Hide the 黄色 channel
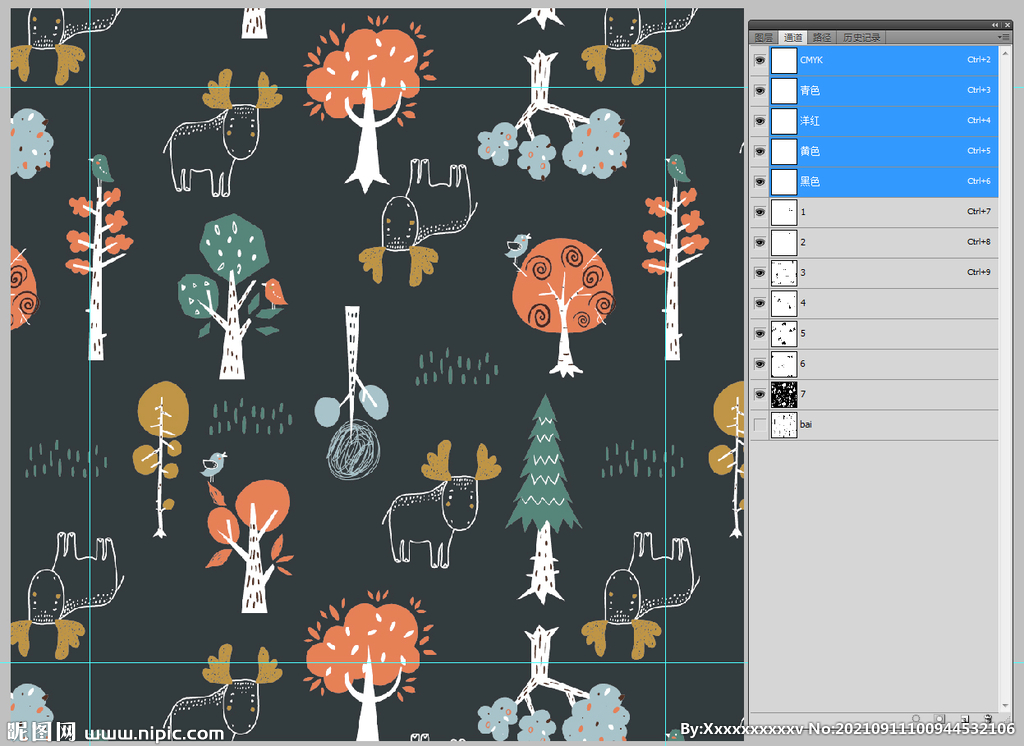 [760, 152]
